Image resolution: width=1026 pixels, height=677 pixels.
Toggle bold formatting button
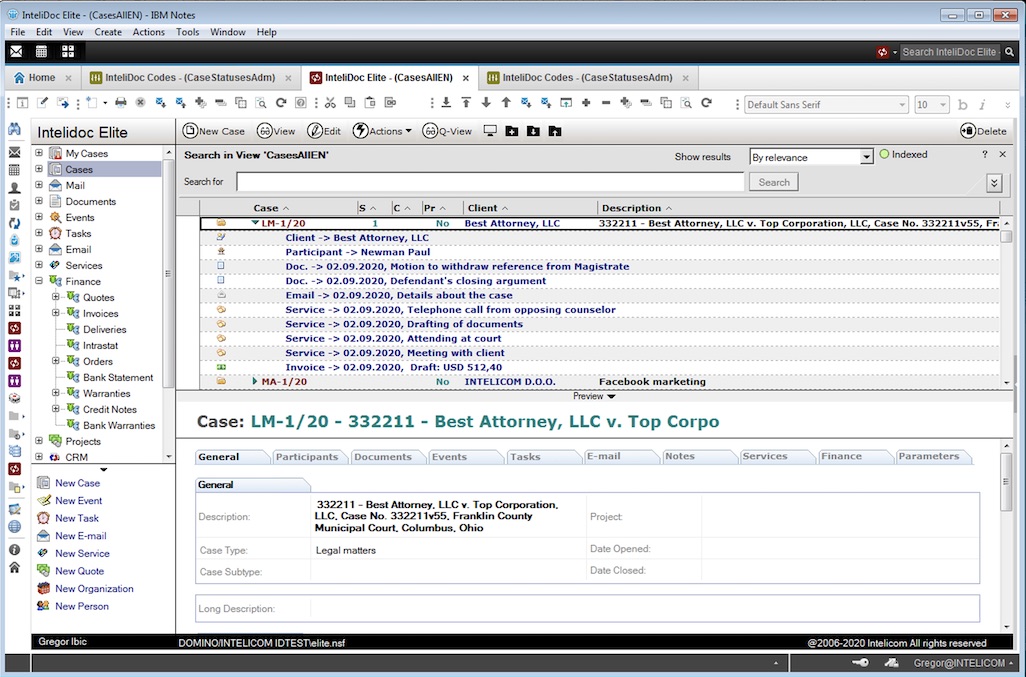(x=963, y=105)
